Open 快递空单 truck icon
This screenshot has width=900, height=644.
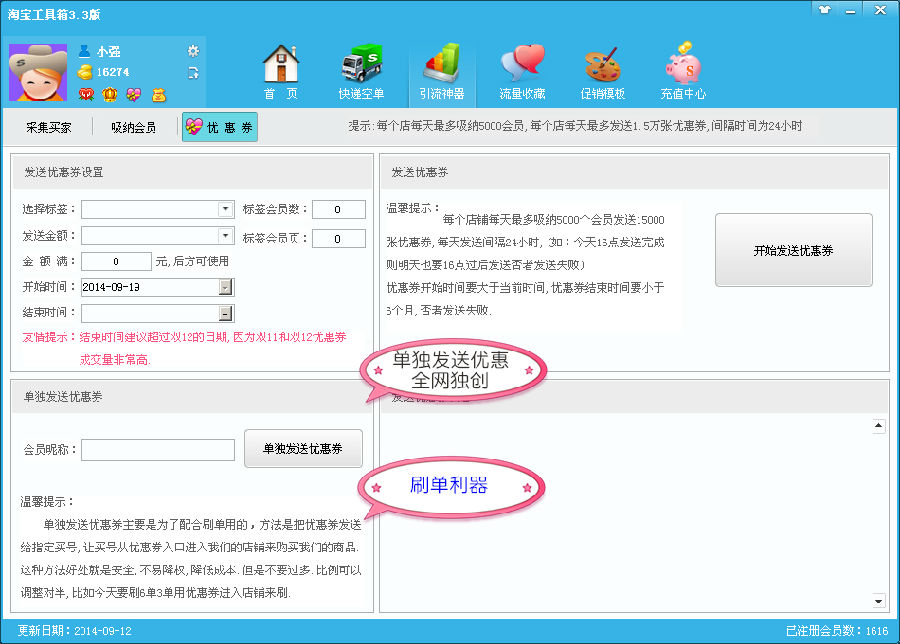(361, 70)
